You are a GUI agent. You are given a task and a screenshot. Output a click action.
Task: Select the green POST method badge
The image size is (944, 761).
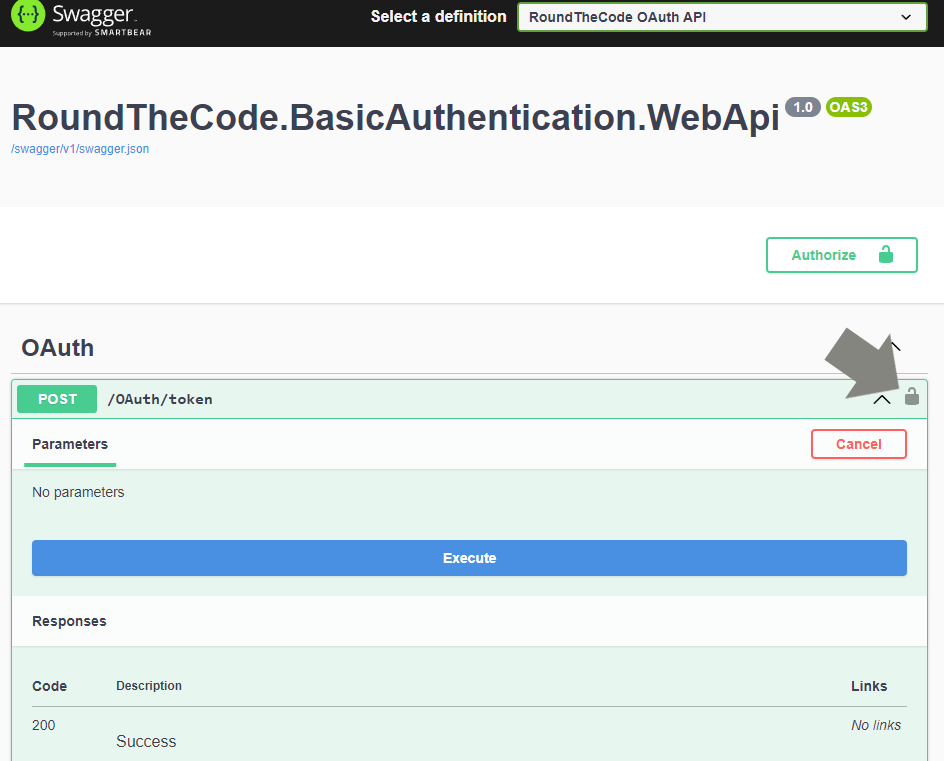pos(56,398)
